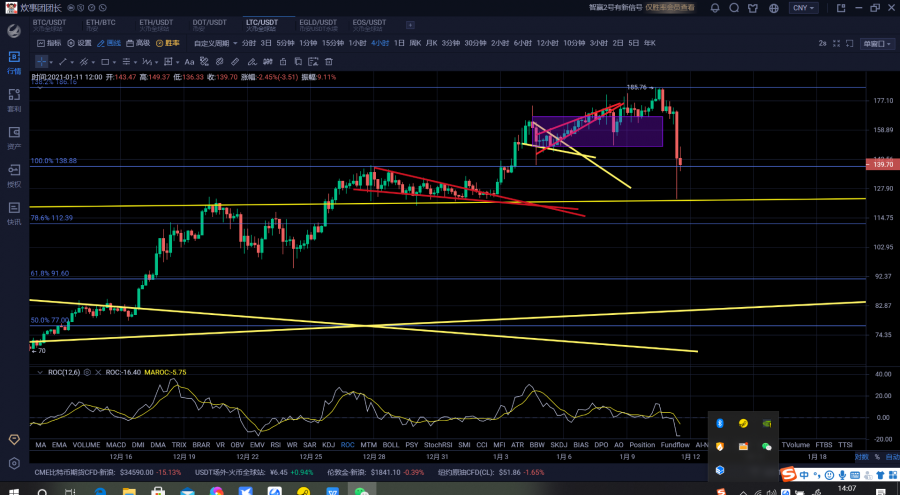Screen dimensions: 900x495
Task: Toggle the 画线 drawing toolbar
Action: click(x=110, y=44)
